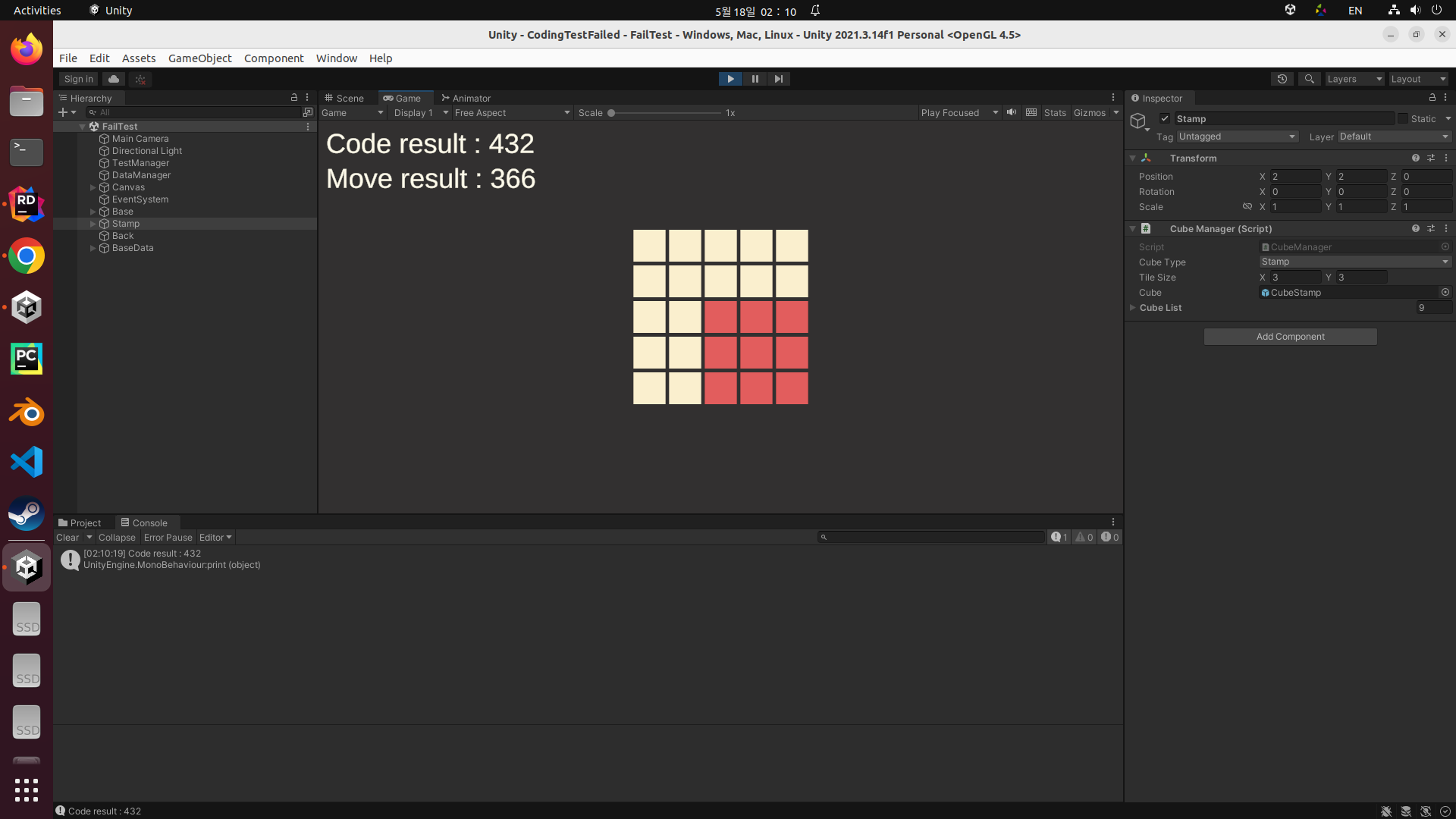1456x819 pixels.
Task: Open the Cube Type Stamp dropdown
Action: (x=1354, y=262)
